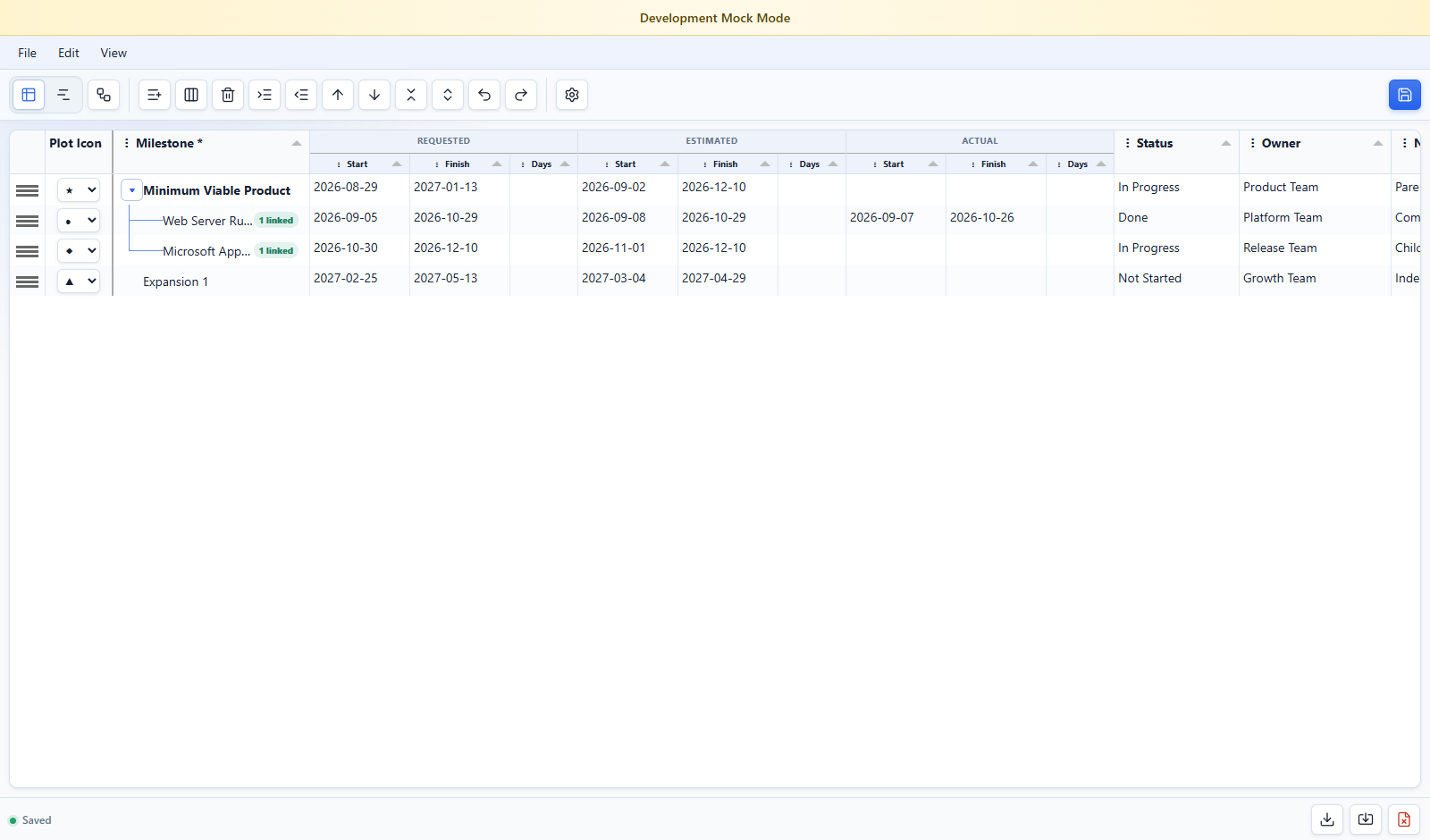Move the row up
The image size is (1430, 840).
click(338, 95)
